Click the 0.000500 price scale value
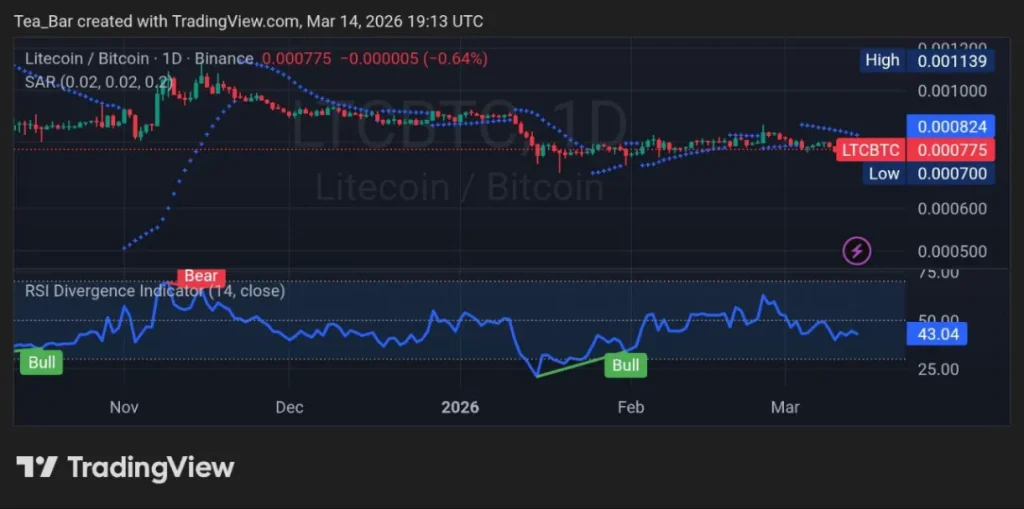This screenshot has width=1024, height=509. pyautogui.click(x=952, y=252)
